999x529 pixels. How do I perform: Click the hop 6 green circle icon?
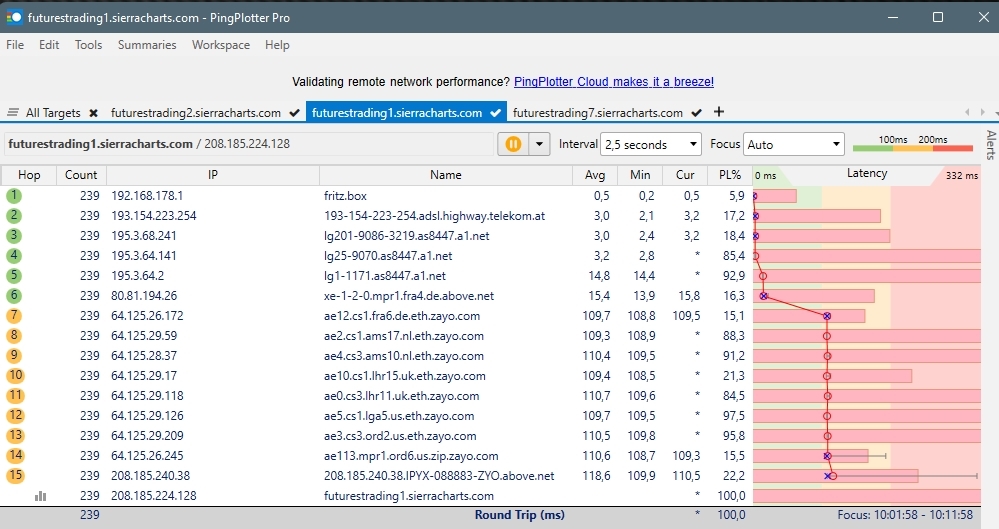pos(14,296)
